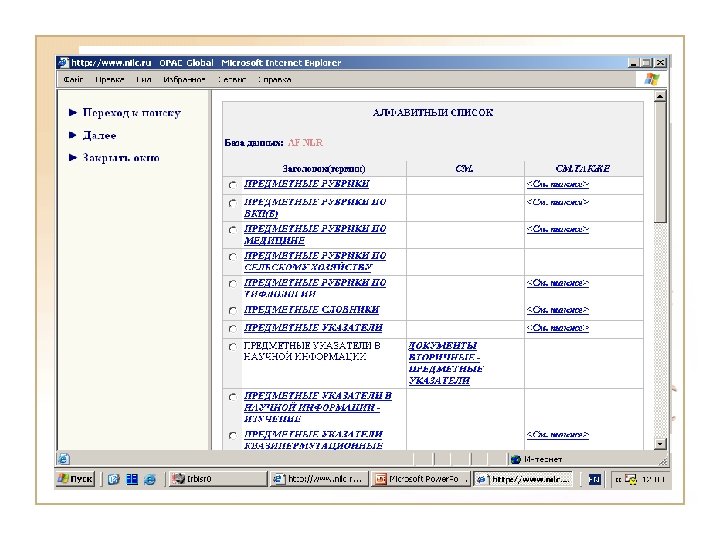Click the Переход к поиску link

132,112
